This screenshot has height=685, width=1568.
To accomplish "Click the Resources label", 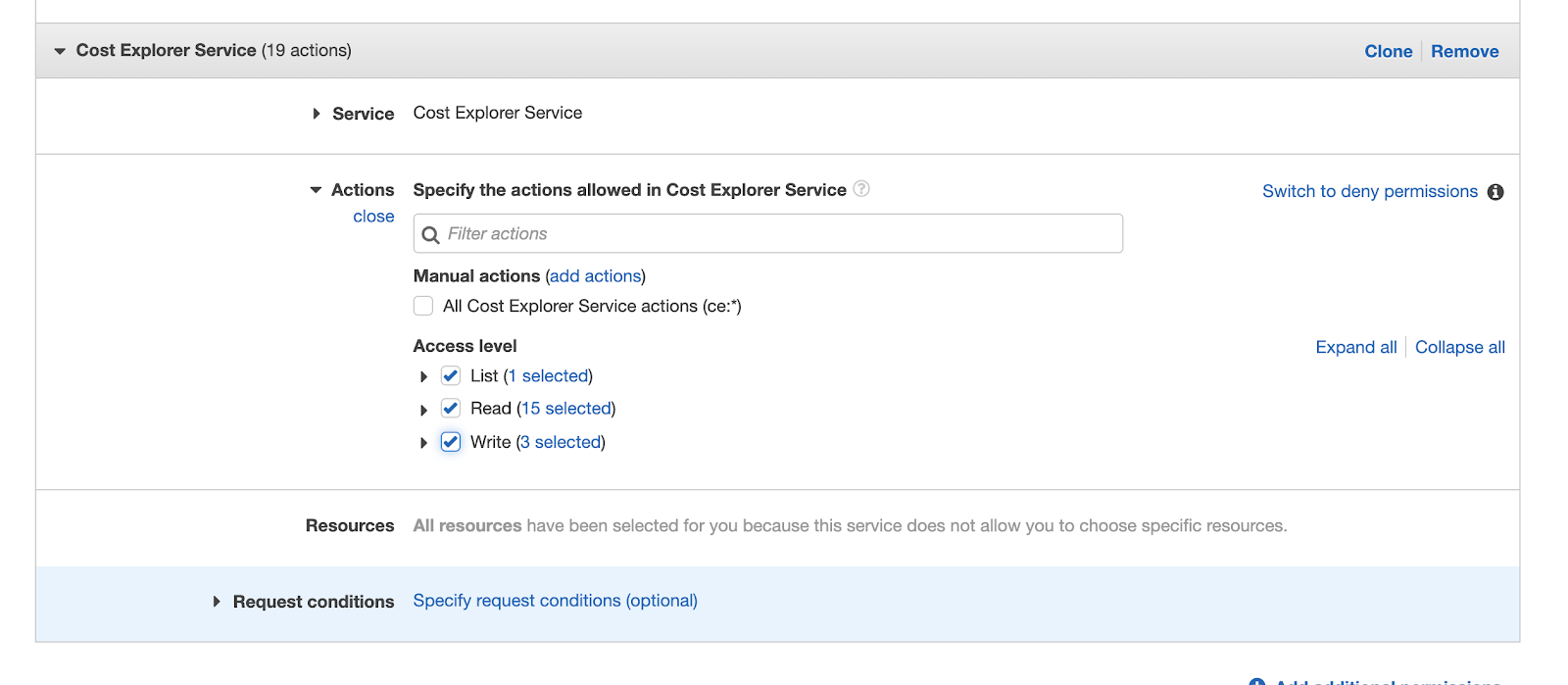I will (x=350, y=525).
